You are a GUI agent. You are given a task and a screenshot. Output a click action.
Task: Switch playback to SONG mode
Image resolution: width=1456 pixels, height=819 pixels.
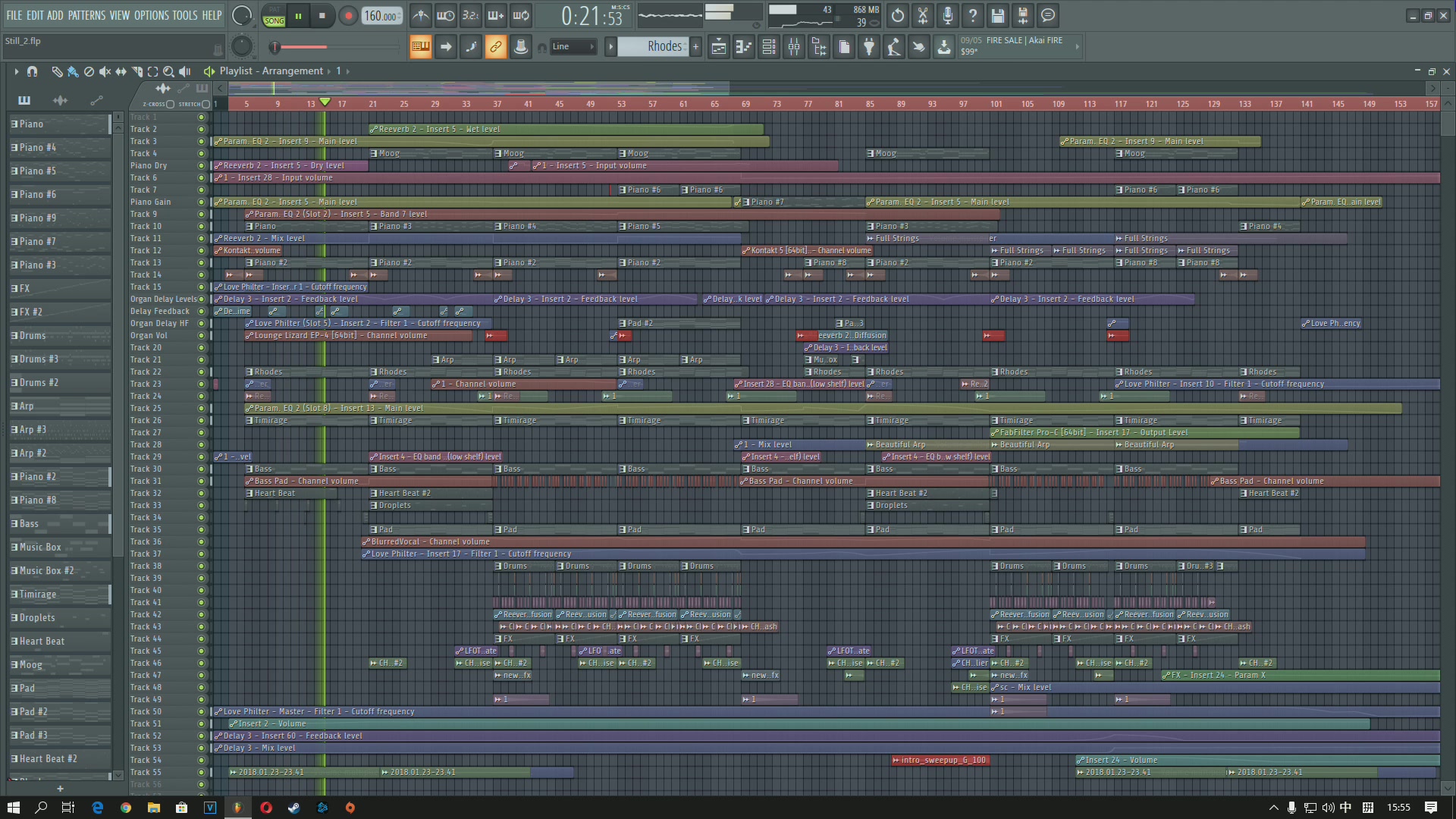[x=274, y=21]
